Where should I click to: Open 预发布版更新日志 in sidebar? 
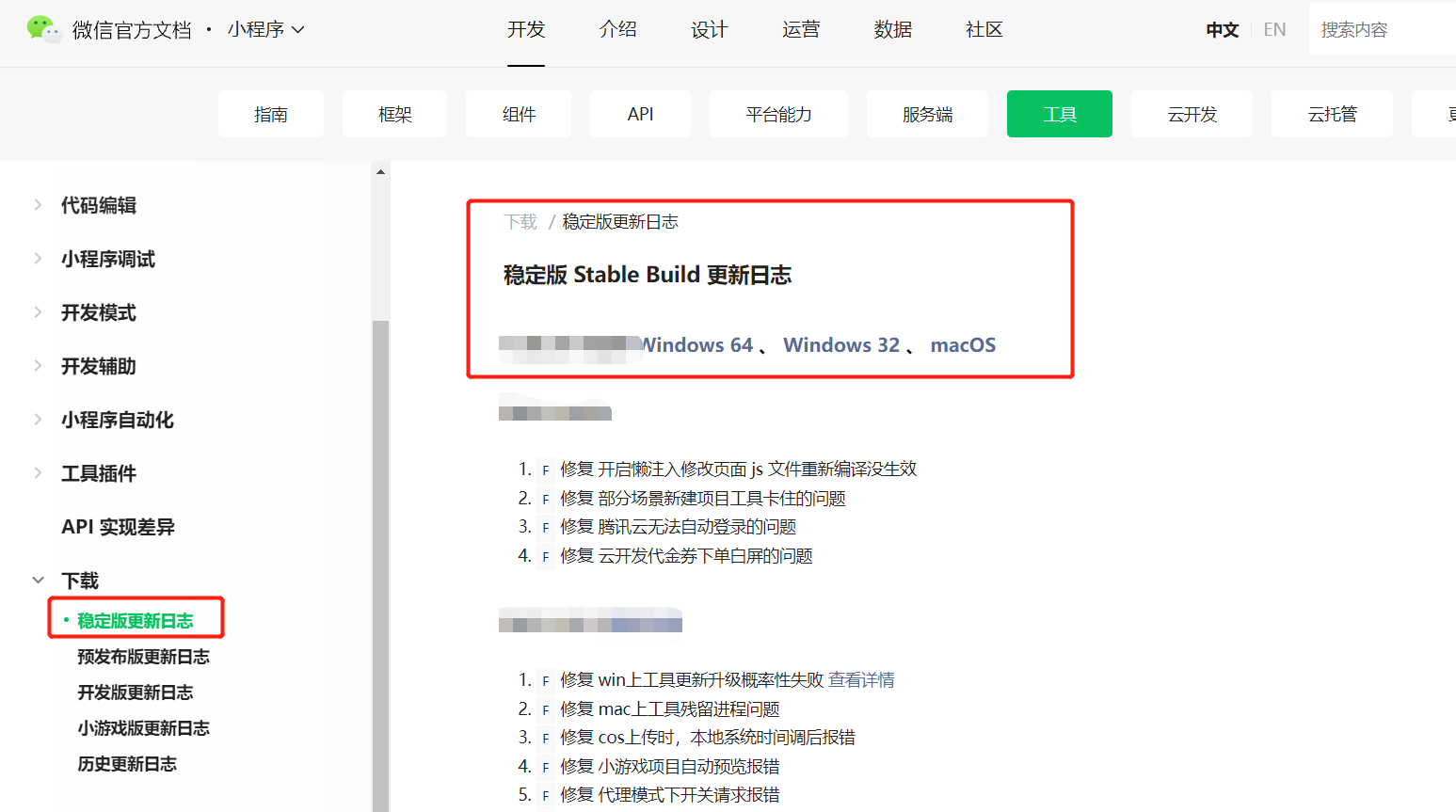pos(143,657)
